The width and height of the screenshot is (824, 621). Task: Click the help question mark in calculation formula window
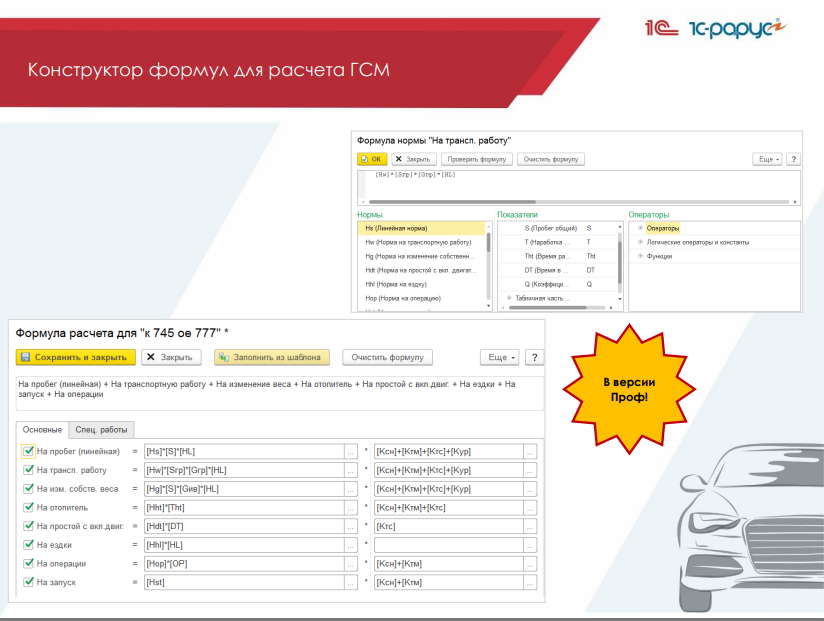coord(535,357)
